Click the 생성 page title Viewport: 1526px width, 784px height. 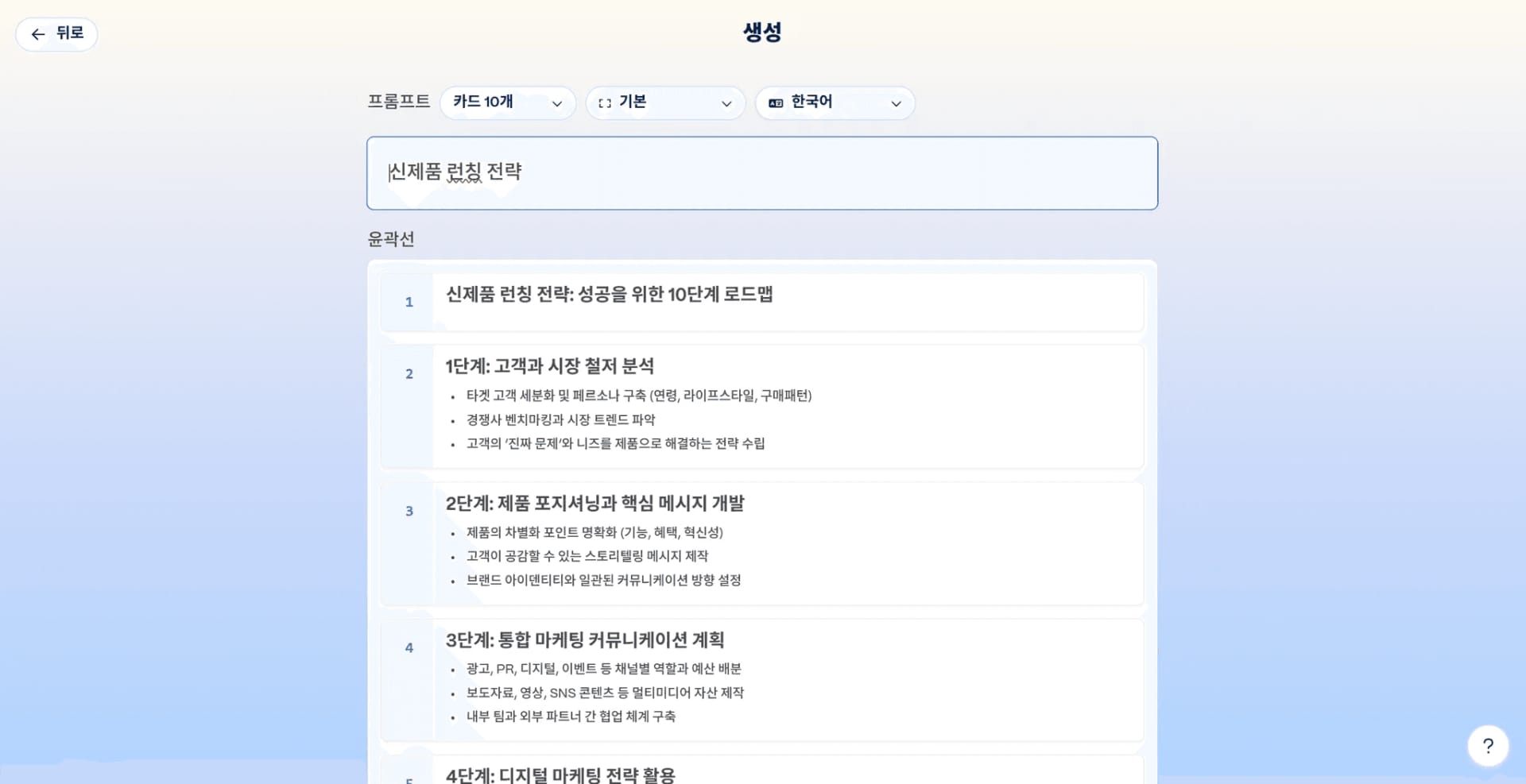click(762, 31)
